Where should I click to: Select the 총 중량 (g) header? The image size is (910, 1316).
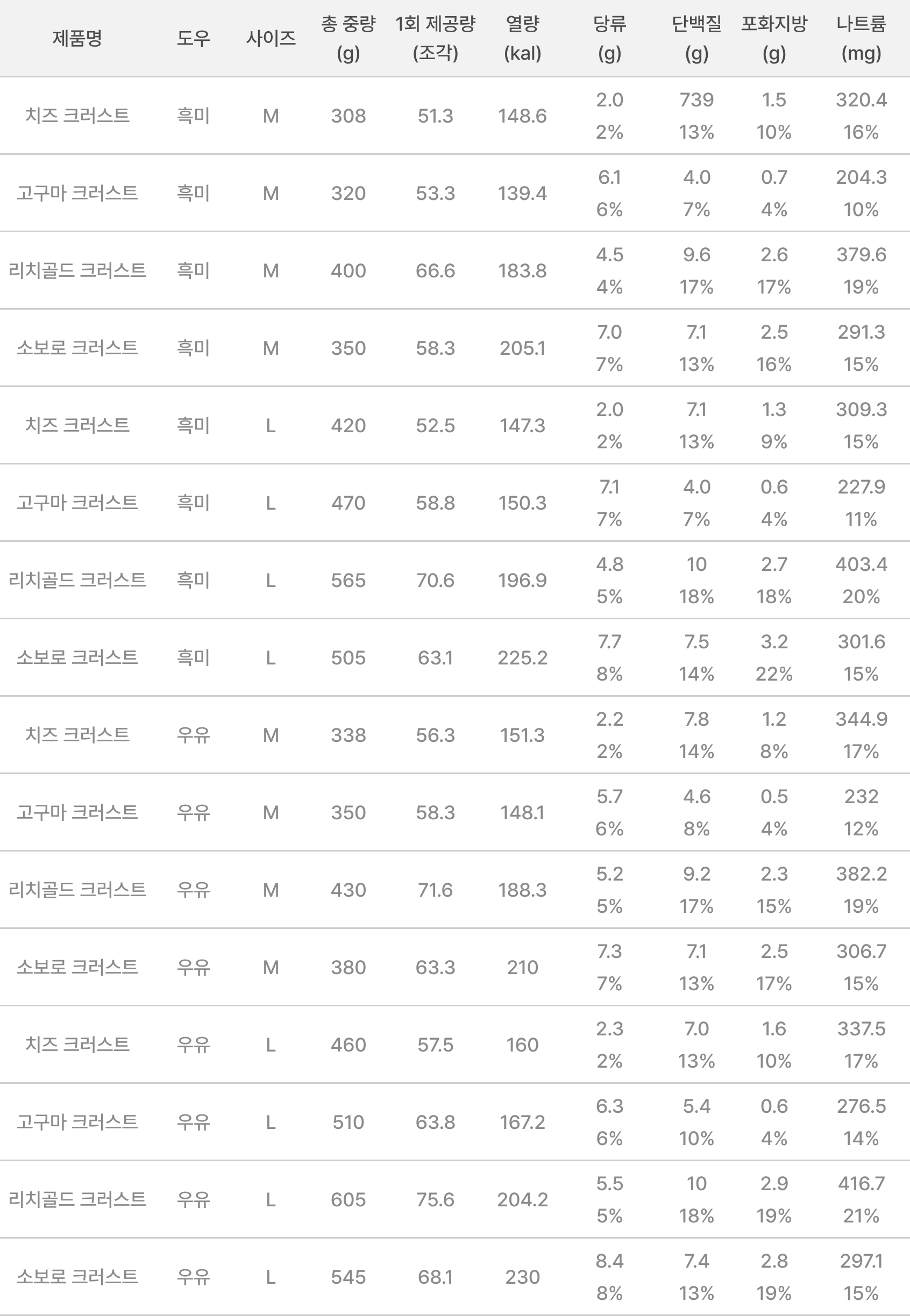coord(349,38)
